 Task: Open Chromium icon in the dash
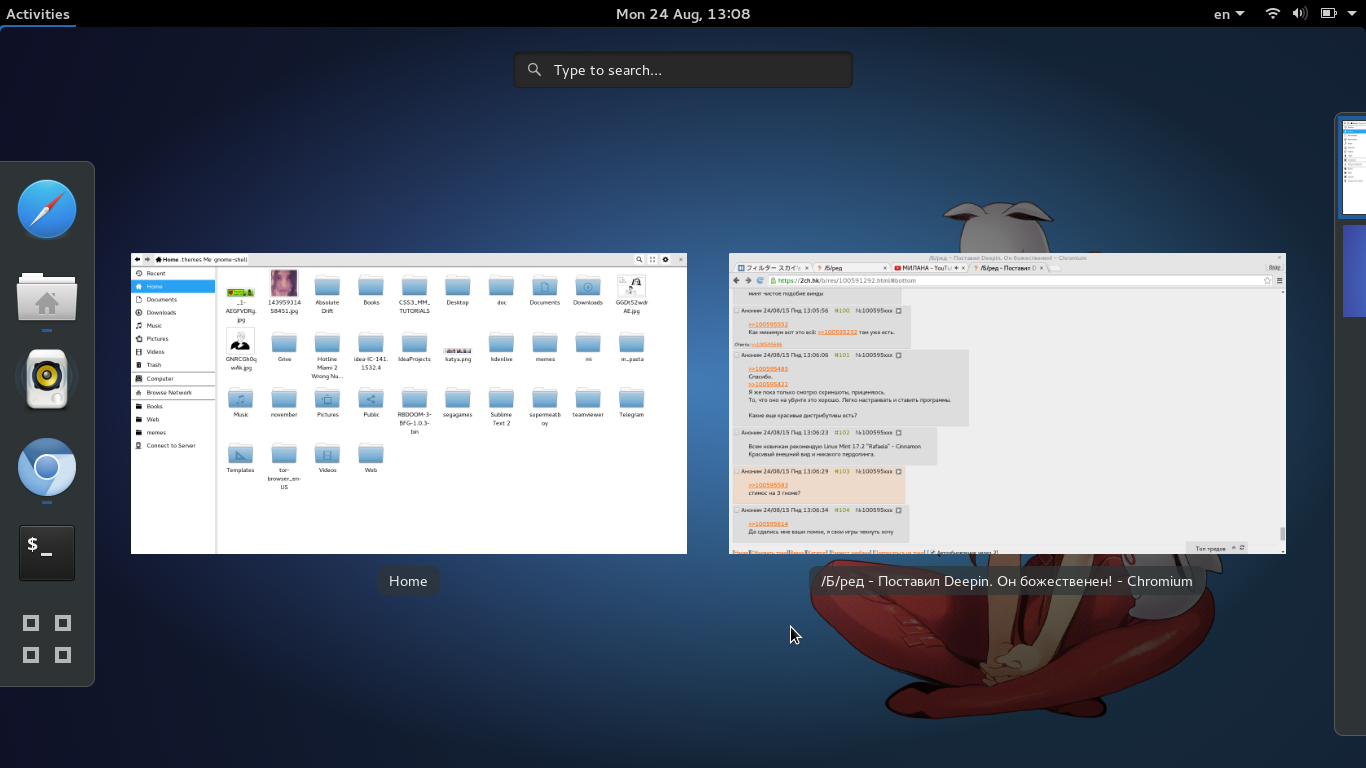(x=47, y=467)
